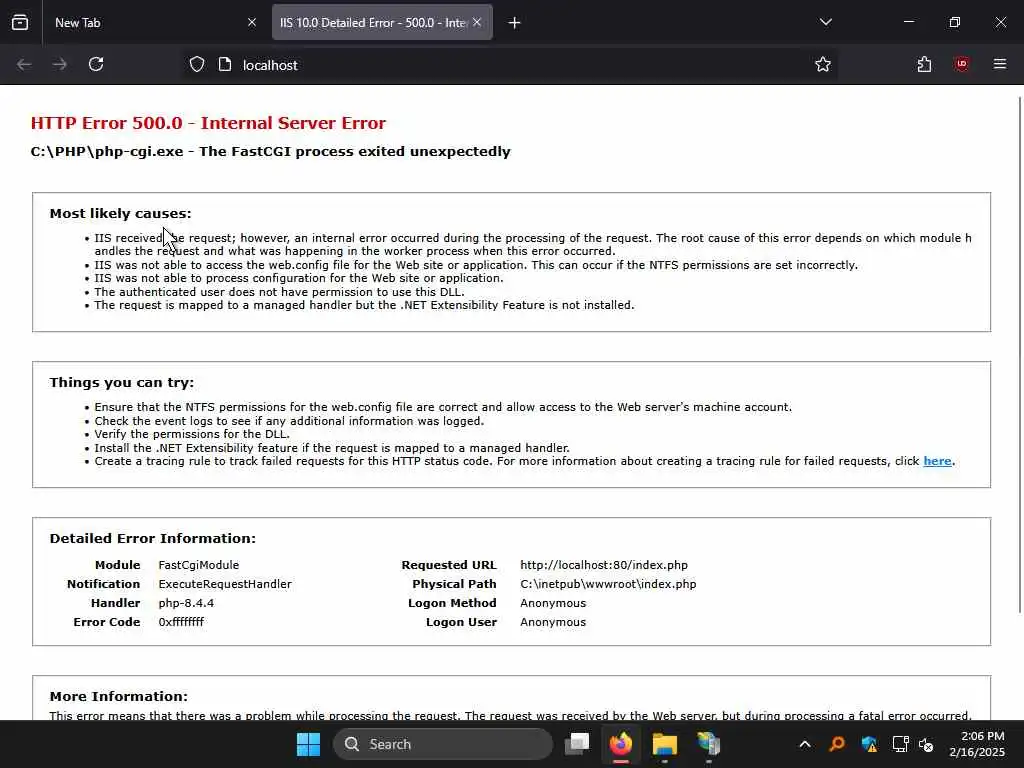Click 'Verify the permissions for the DLL' text
This screenshot has height=768, width=1024.
(x=192, y=434)
